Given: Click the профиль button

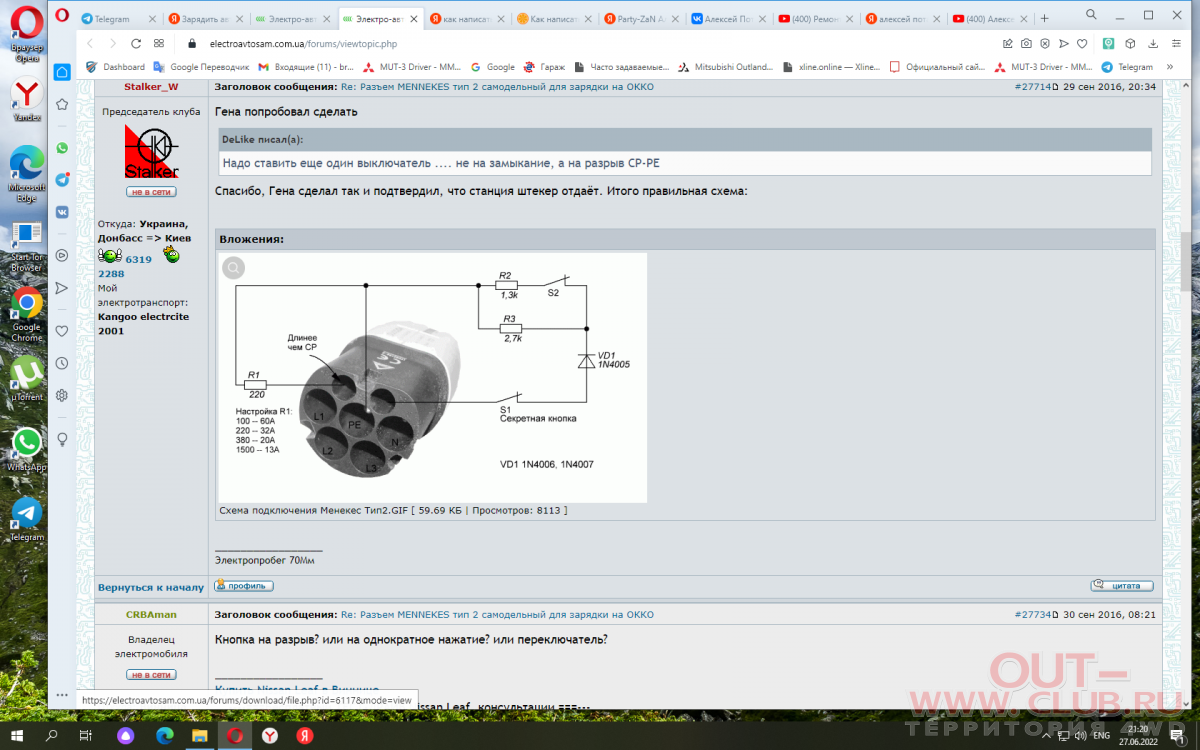Looking at the screenshot, I should (243, 586).
